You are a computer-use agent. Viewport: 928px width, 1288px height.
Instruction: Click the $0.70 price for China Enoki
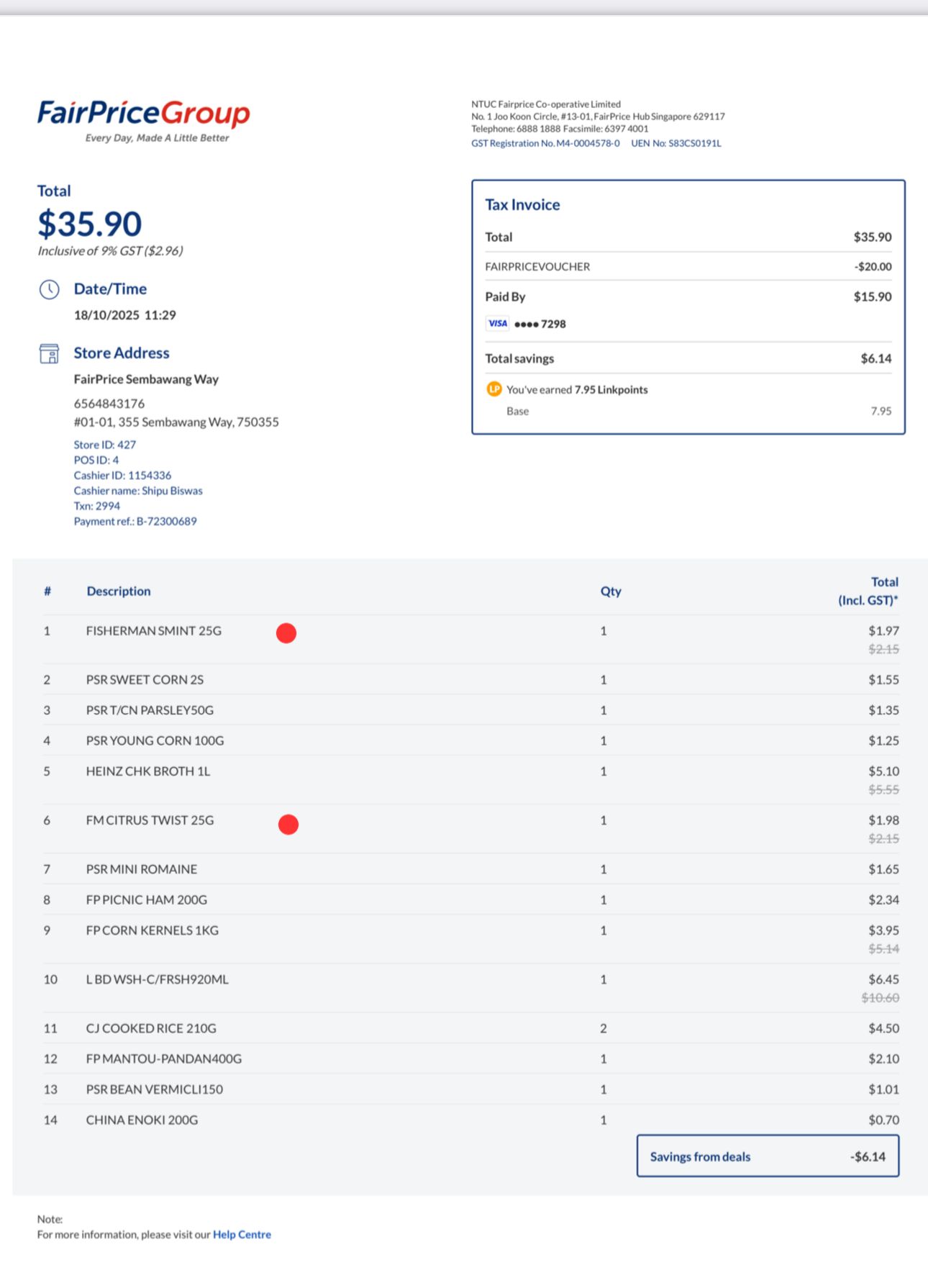(883, 1120)
